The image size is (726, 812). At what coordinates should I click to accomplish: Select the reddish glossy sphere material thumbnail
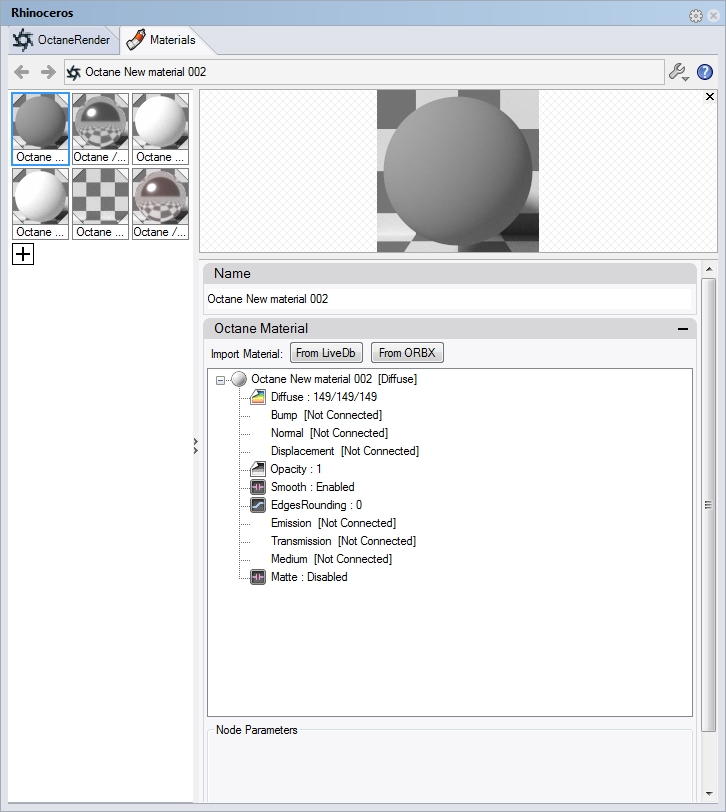(x=161, y=204)
